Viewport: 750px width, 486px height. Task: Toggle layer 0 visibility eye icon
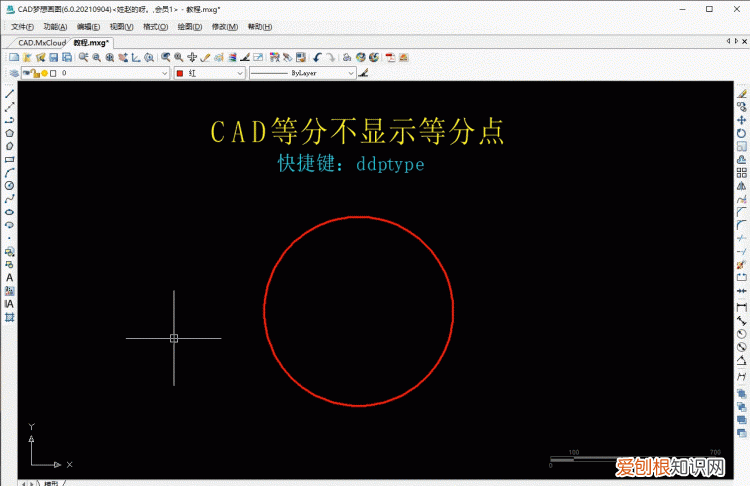coord(26,73)
